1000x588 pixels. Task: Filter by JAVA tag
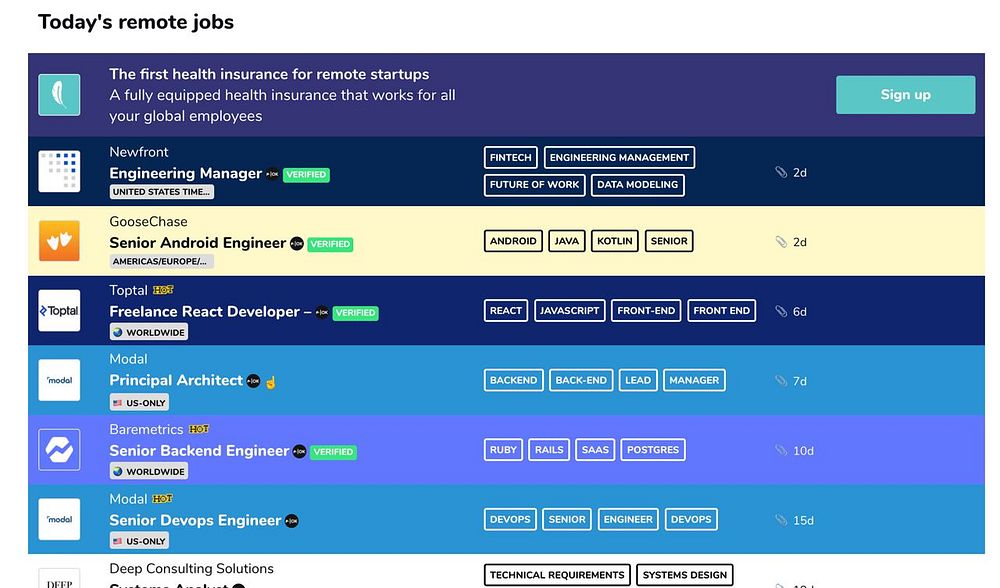tap(566, 241)
